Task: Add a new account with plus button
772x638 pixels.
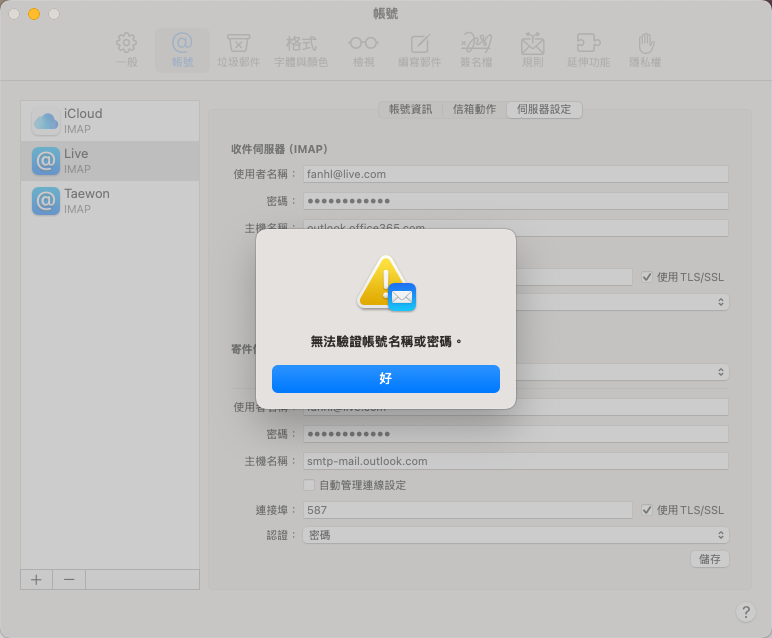Action: (36, 579)
